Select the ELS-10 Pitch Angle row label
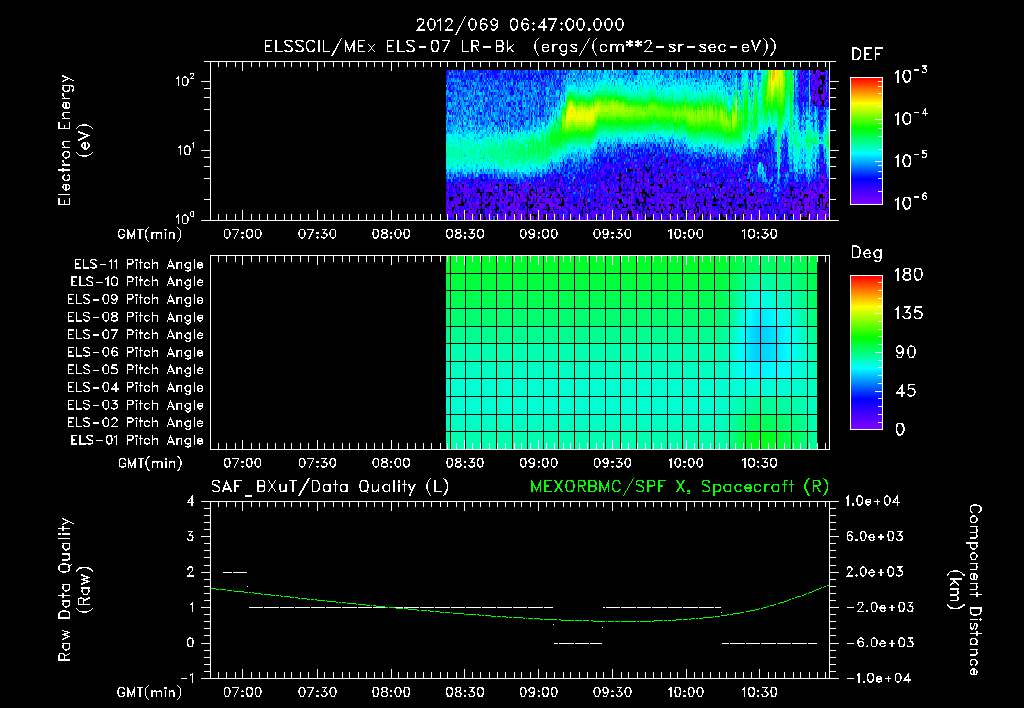 pos(137,282)
